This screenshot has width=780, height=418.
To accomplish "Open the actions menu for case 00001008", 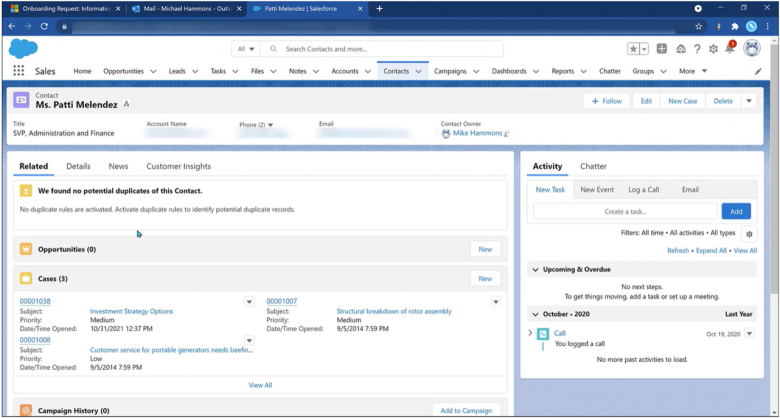I will pos(249,340).
